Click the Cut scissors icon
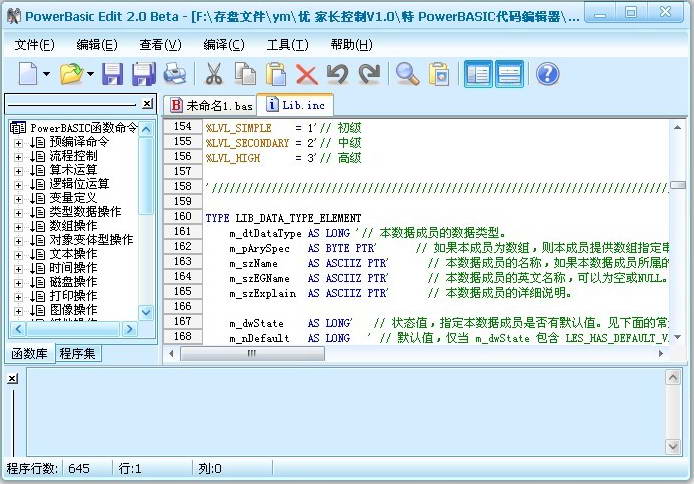 [x=214, y=74]
